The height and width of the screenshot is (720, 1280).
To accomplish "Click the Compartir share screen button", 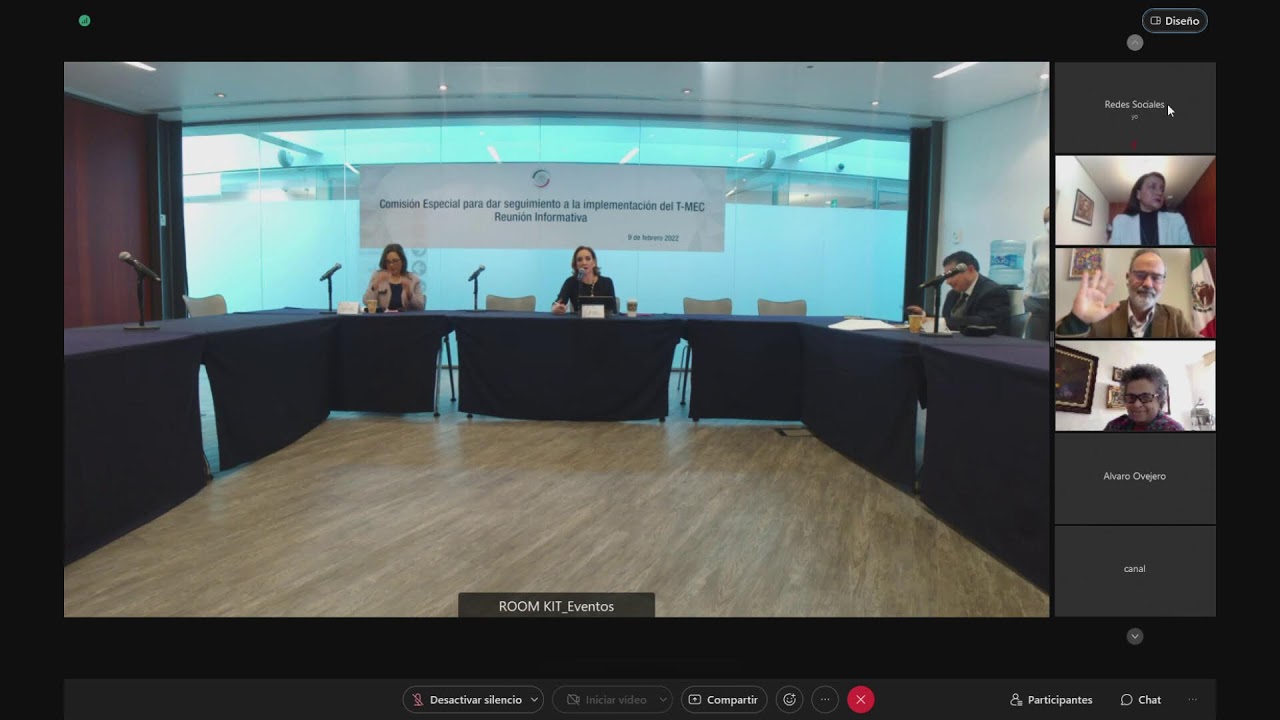I will pyautogui.click(x=724, y=700).
